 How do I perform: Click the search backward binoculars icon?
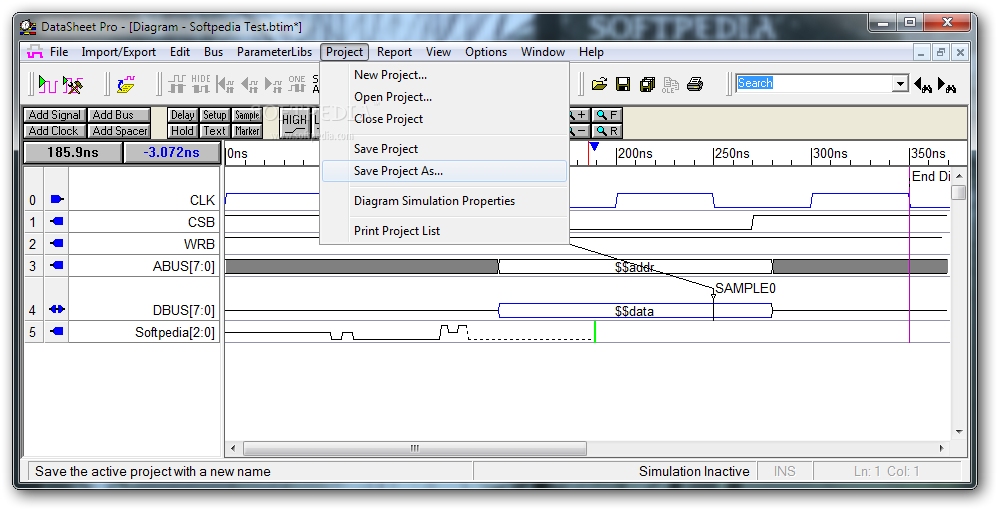pyautogui.click(x=923, y=84)
